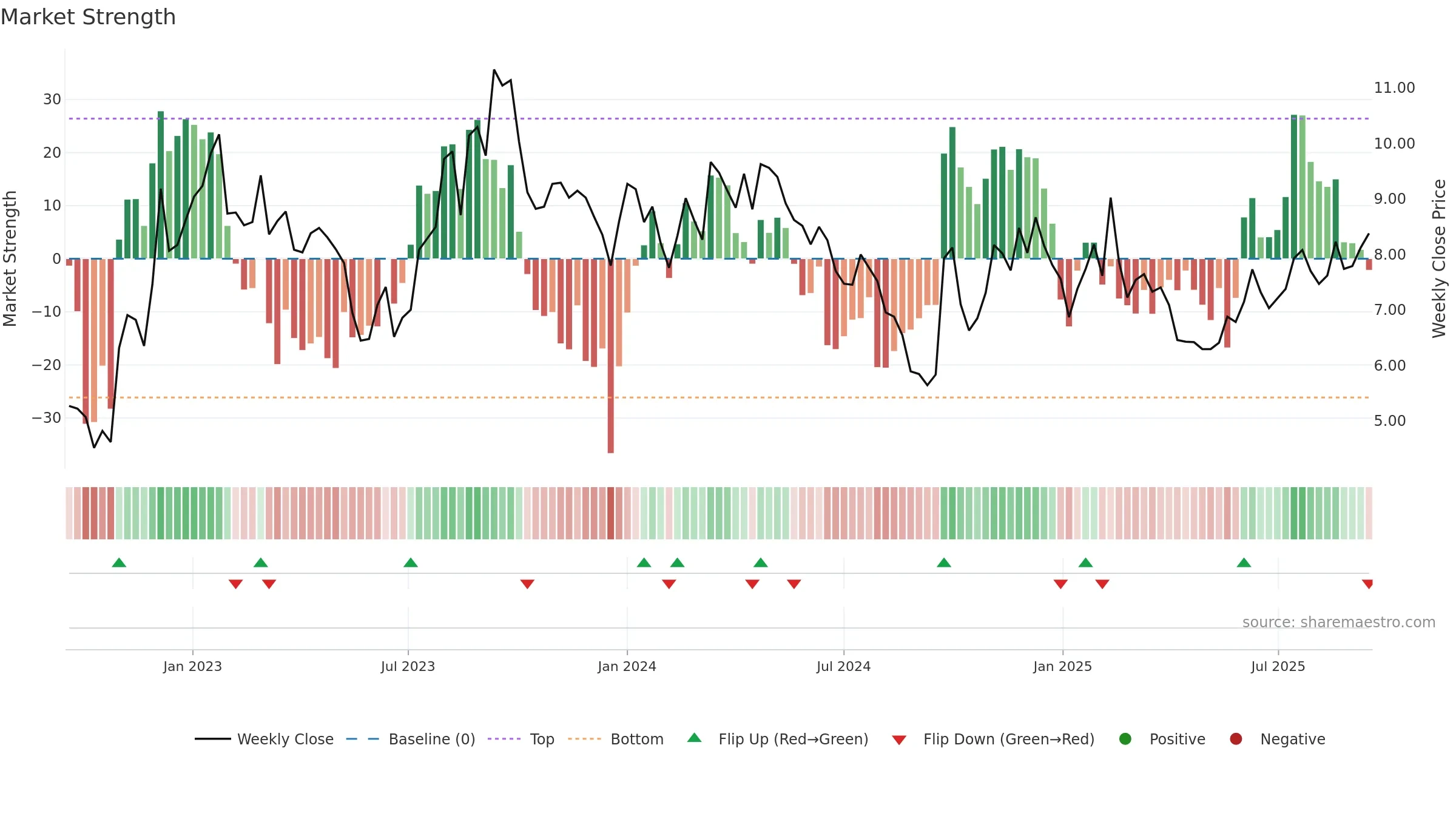The width and height of the screenshot is (1456, 819).
Task: Click the source: sharemaestro.com text
Action: coord(1339,622)
